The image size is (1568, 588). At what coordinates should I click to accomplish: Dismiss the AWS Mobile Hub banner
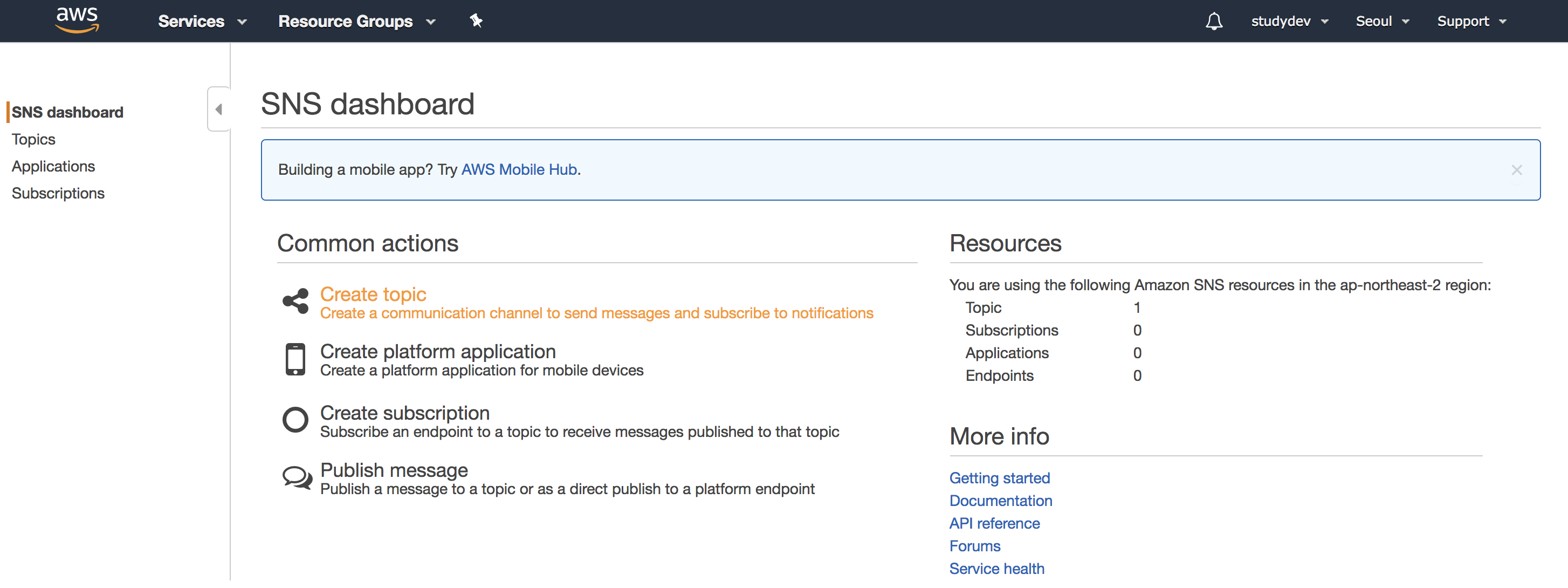[x=1516, y=170]
